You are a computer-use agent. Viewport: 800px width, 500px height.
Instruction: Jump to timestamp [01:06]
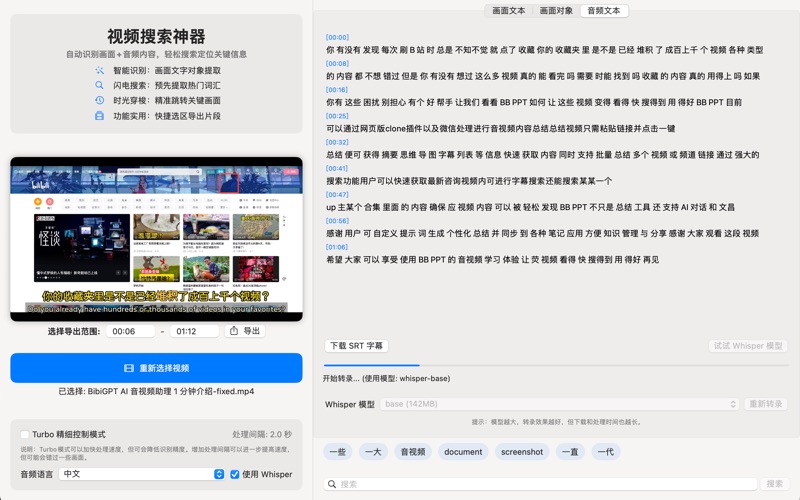click(337, 247)
